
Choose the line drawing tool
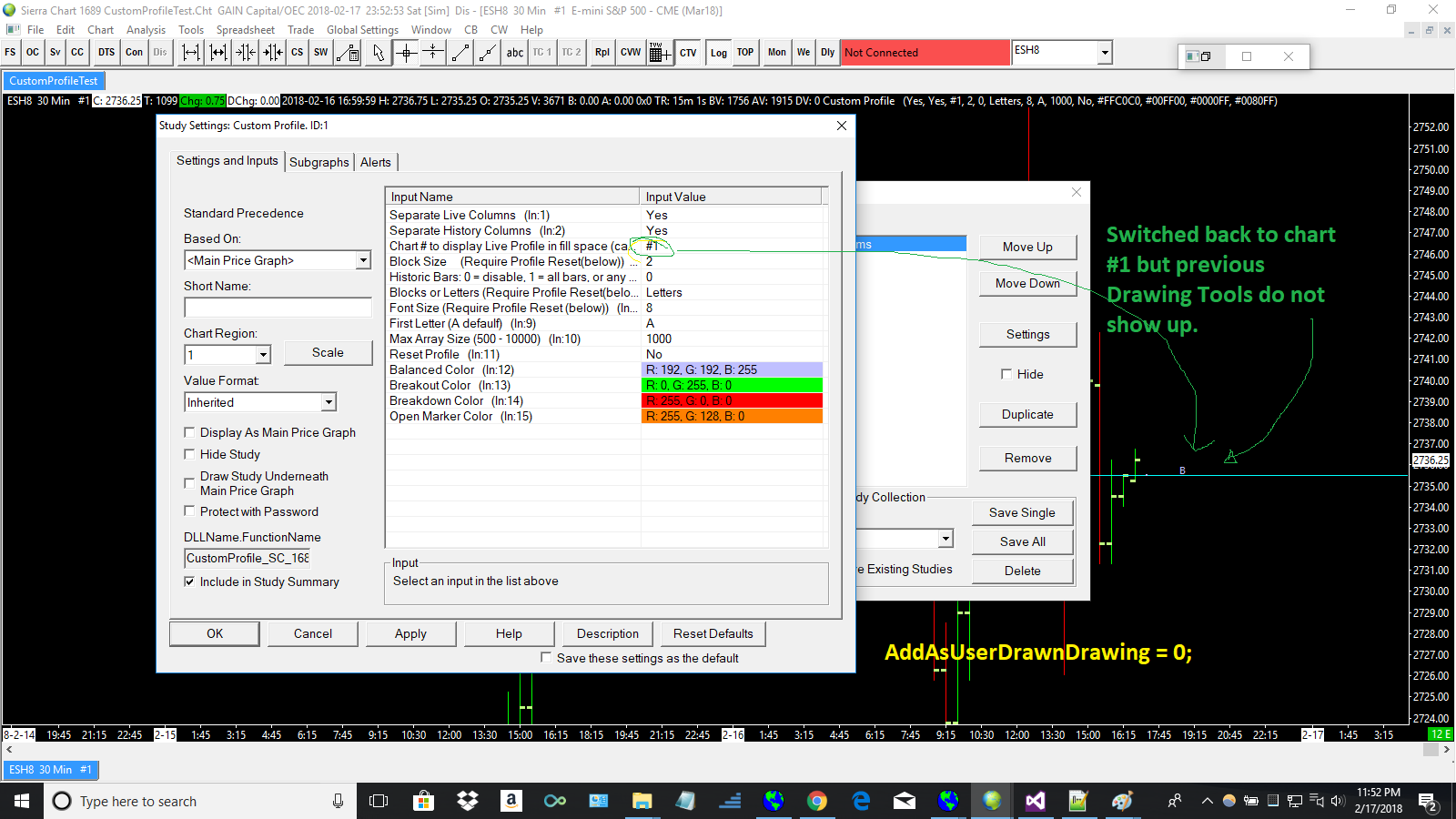(x=460, y=53)
